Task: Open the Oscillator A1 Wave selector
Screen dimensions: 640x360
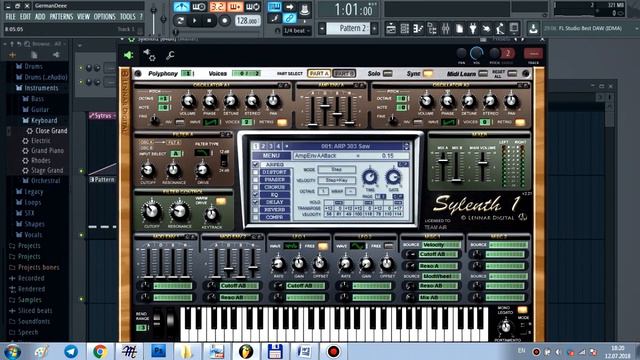Action: [211, 122]
